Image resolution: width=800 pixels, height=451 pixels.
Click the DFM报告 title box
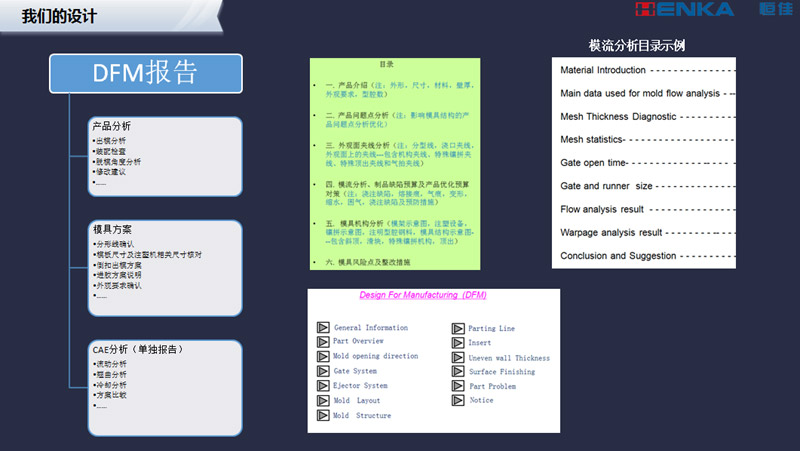145,74
